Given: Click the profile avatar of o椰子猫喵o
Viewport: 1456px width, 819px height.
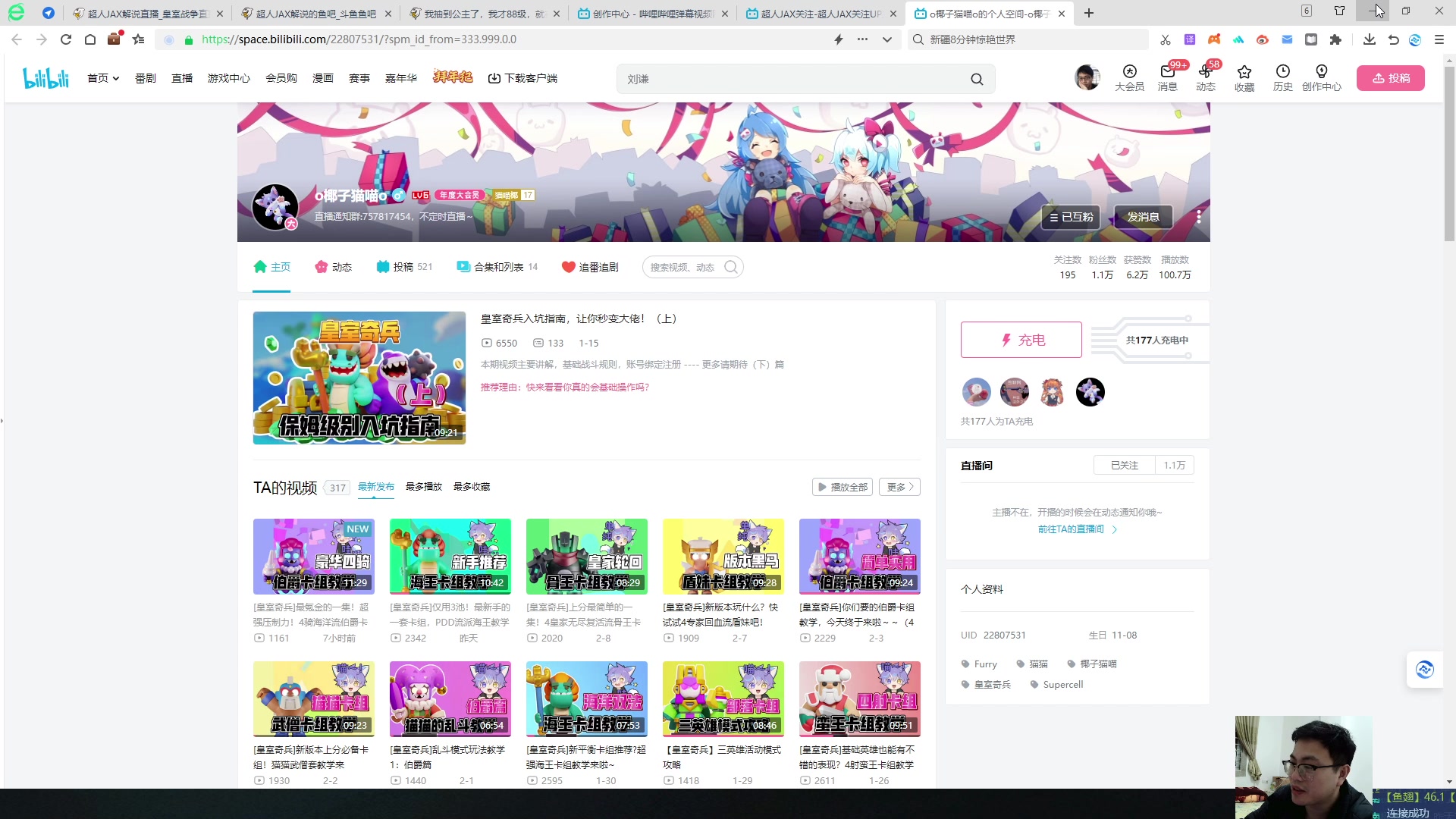Looking at the screenshot, I should 275,206.
